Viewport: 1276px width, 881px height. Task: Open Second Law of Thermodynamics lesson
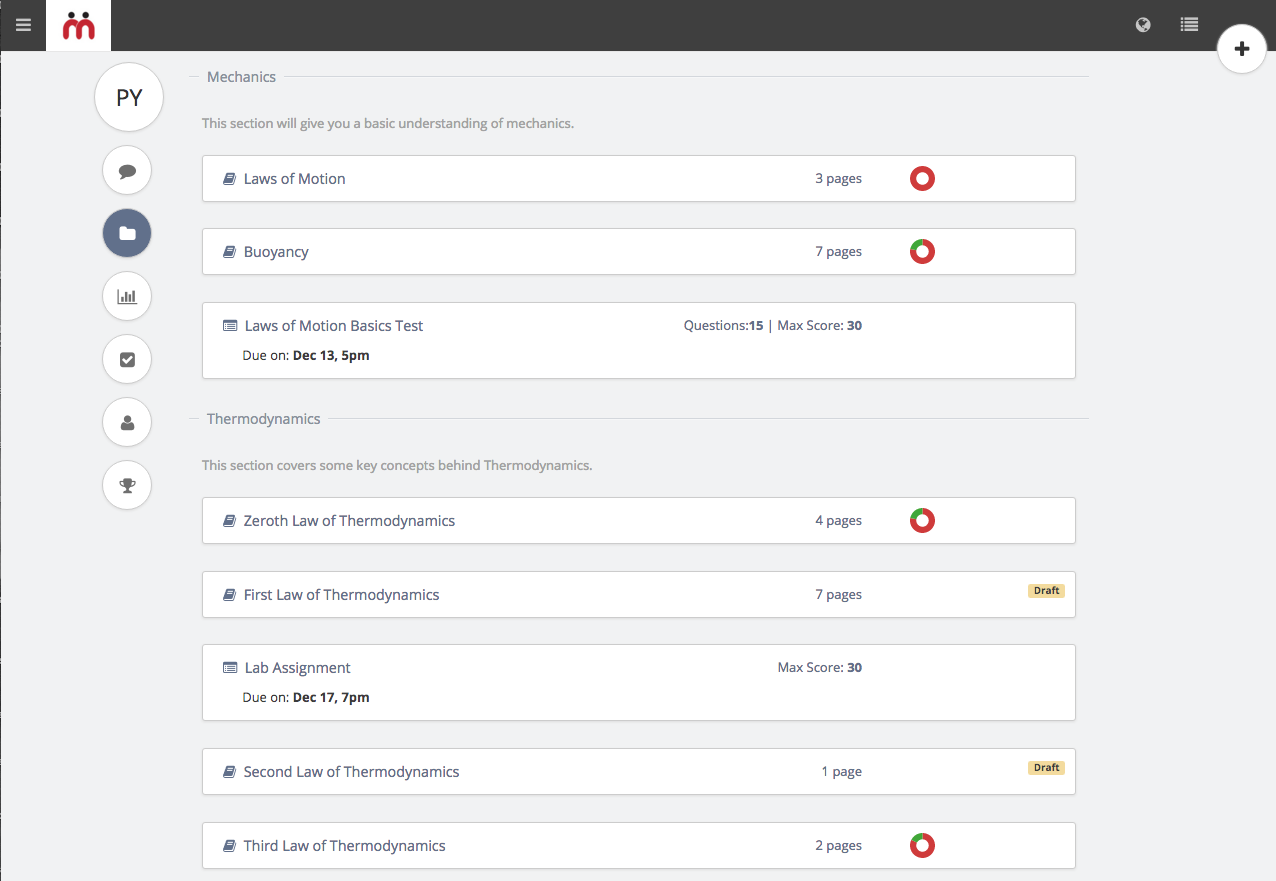(639, 771)
